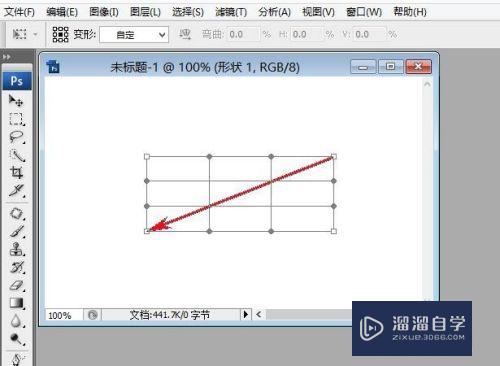Open the 分析(A) menu
Viewport: 500px width, 366px height.
tap(274, 12)
